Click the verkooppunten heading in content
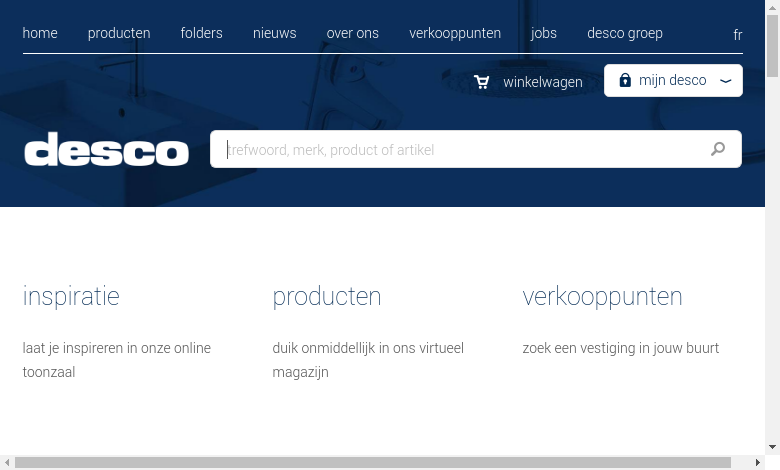 (602, 296)
